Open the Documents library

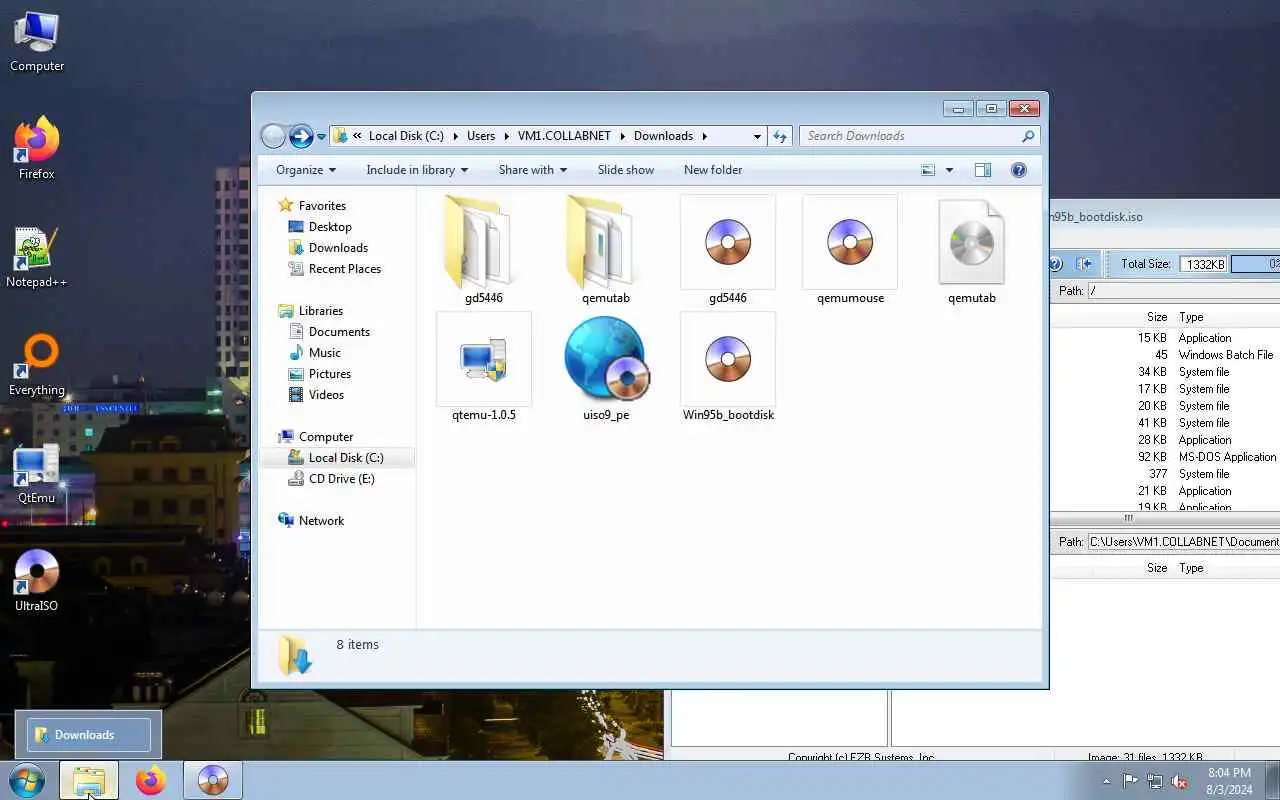(x=339, y=332)
